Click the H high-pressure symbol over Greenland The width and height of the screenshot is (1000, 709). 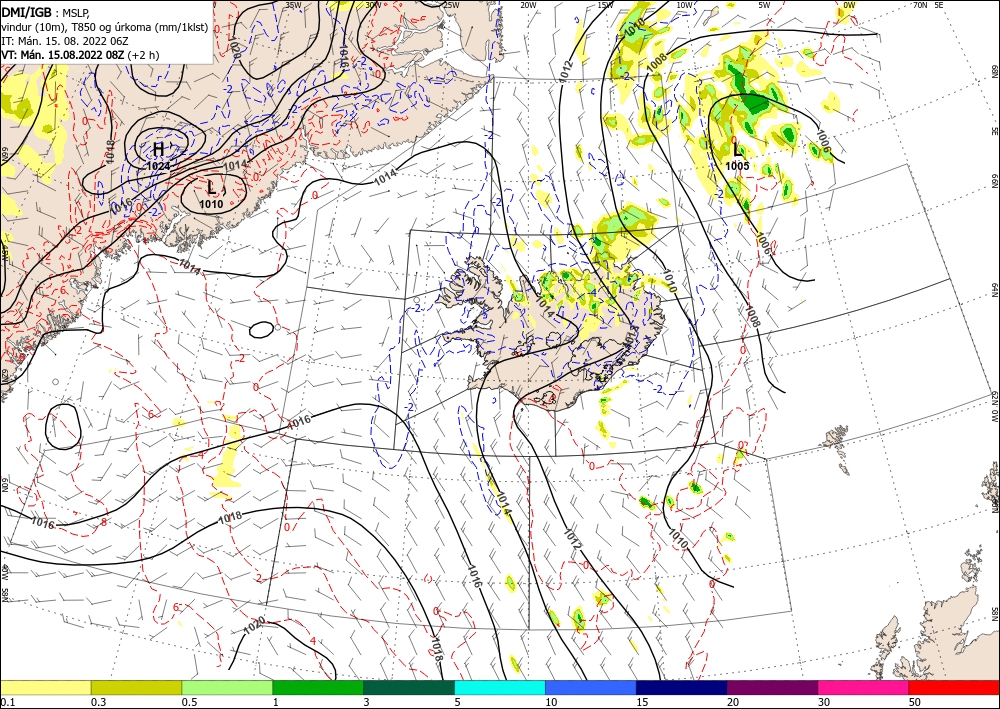click(158, 150)
